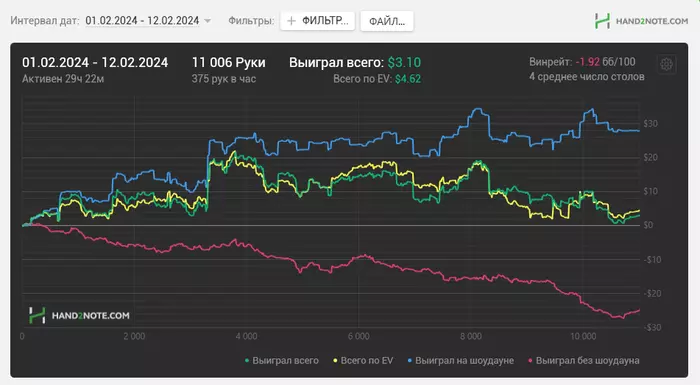Click the Винрейт -1.92 бб/100 value
Screen dimensions: 700x385
coord(582,62)
